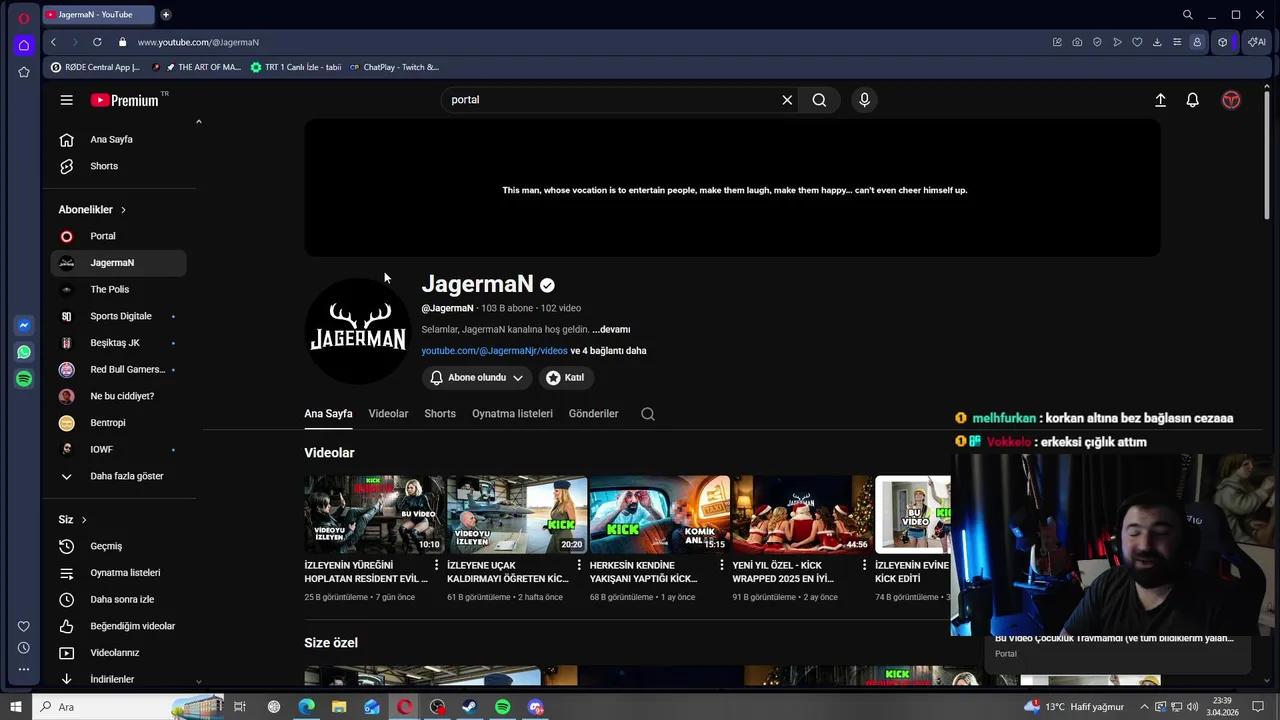Open İndirilenler in sidebar

tap(118, 679)
